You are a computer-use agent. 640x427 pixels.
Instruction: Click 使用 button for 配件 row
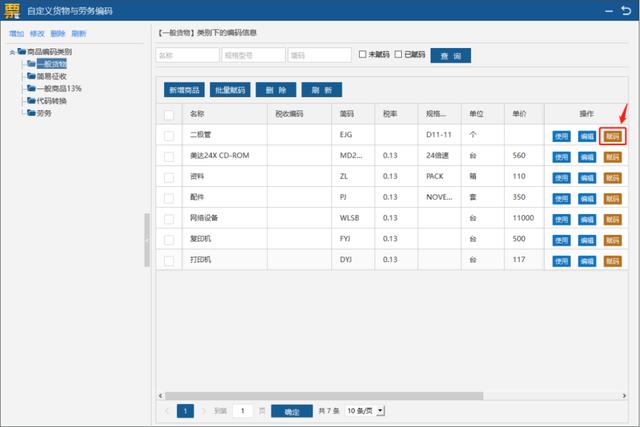(x=561, y=198)
